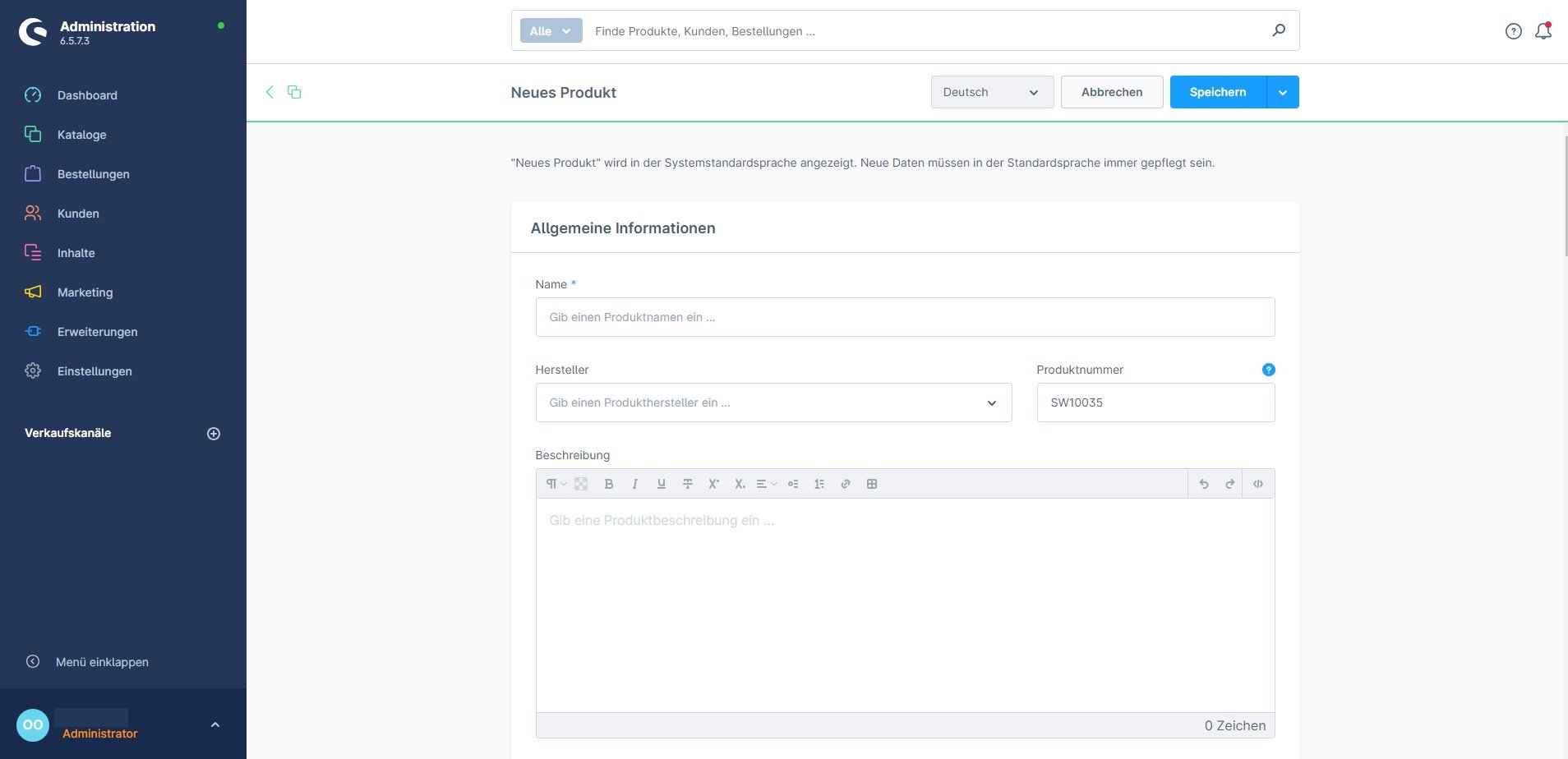
Task: Toggle underline formatting
Action: pos(662,484)
